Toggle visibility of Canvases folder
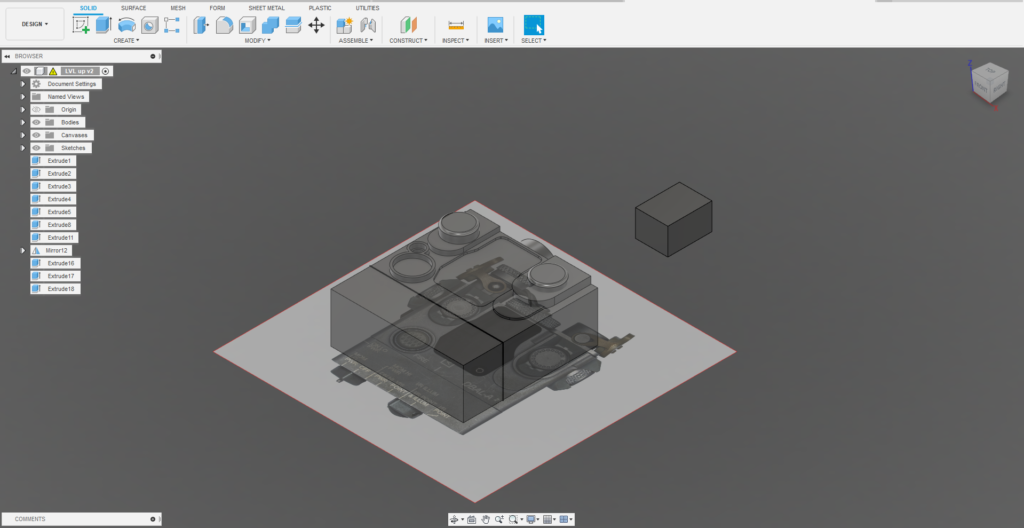1024x528 pixels. coord(36,135)
